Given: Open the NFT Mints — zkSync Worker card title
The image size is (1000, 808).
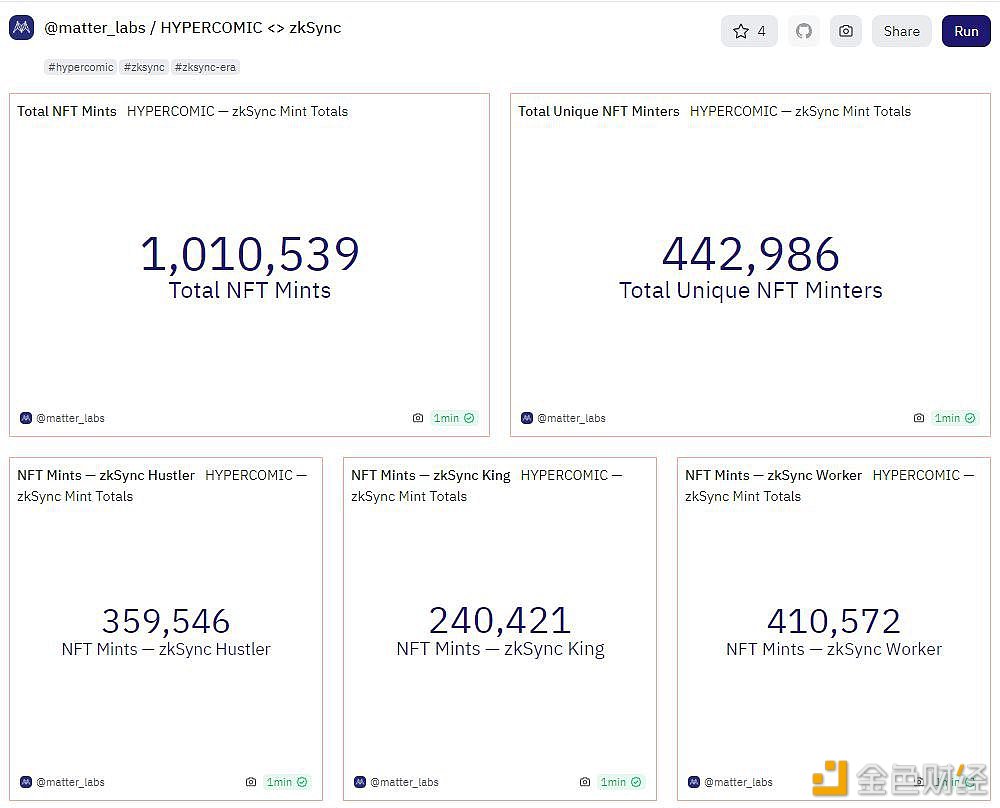Looking at the screenshot, I should pyautogui.click(x=773, y=475).
